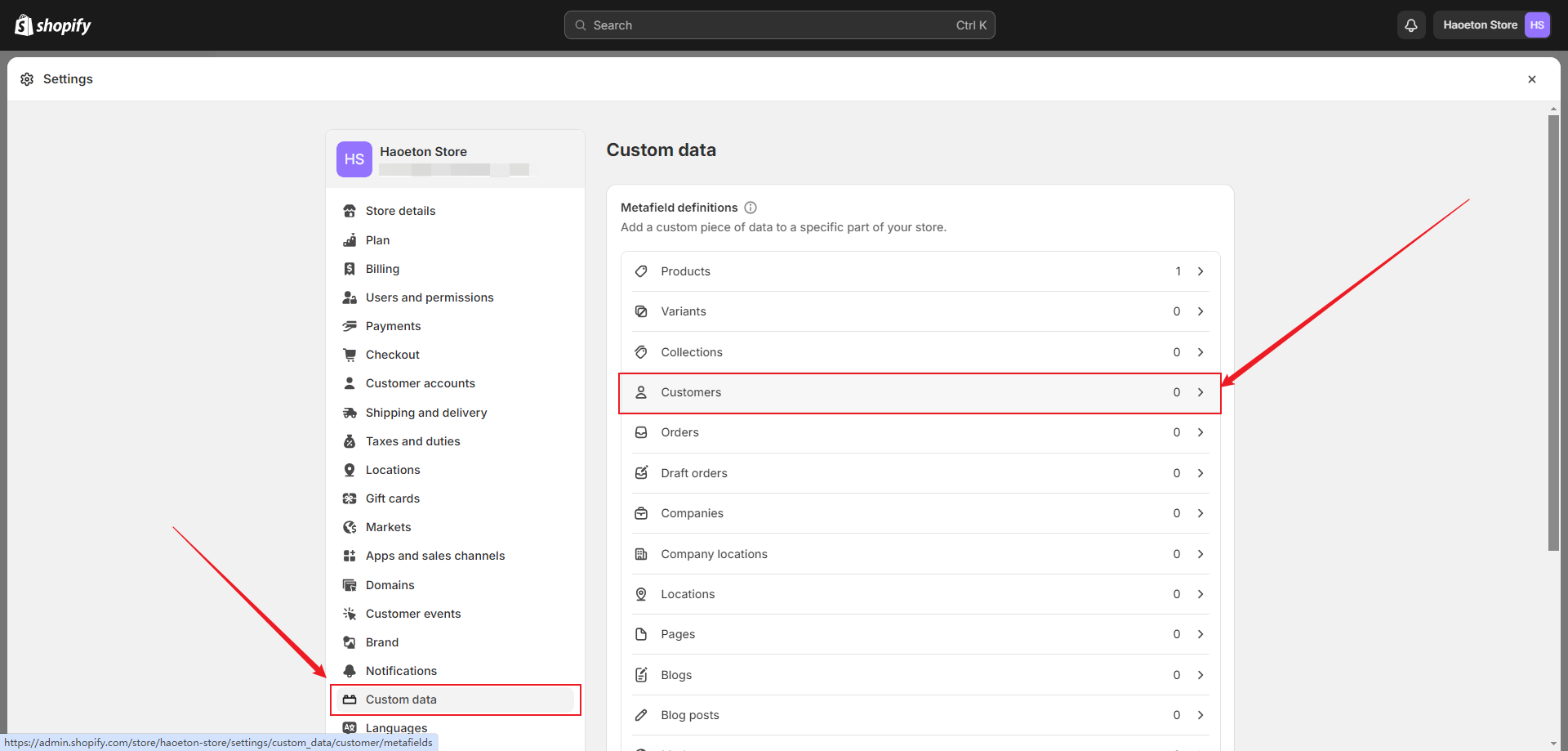1568x751 pixels.
Task: Select Custom data in the sidebar
Action: pyautogui.click(x=455, y=700)
